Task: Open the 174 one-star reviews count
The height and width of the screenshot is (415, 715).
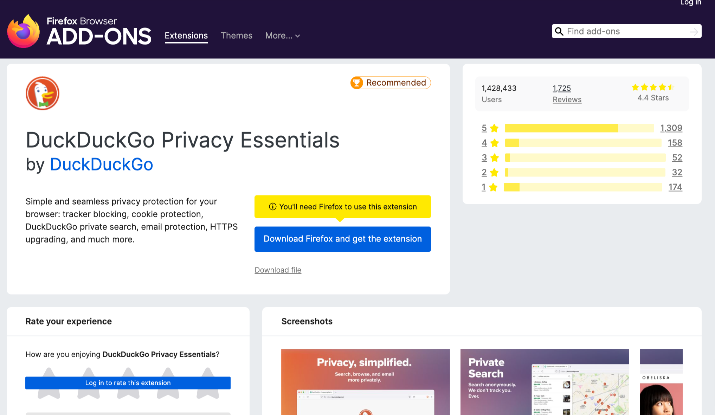Action: click(x=675, y=187)
